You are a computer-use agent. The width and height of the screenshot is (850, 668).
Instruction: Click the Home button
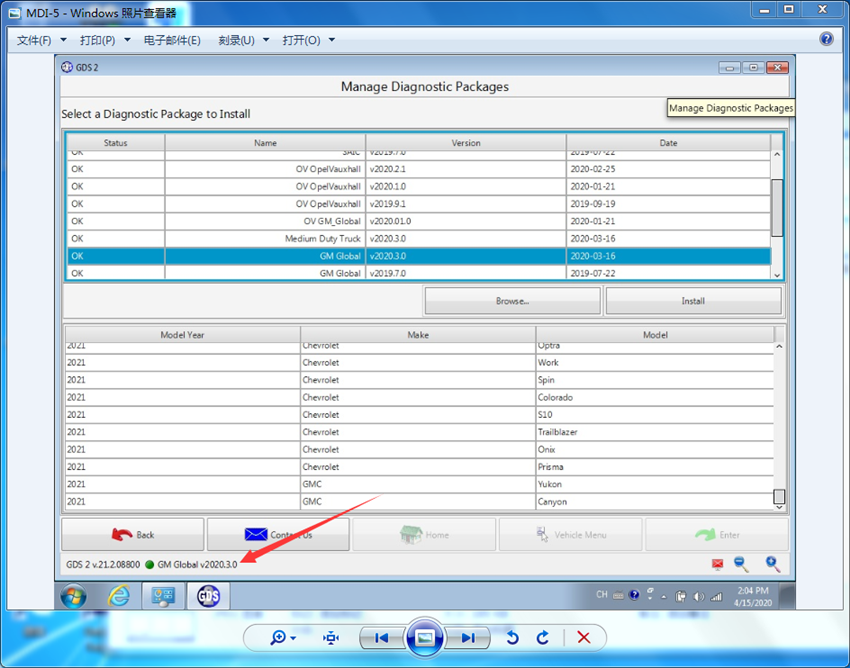coord(424,535)
